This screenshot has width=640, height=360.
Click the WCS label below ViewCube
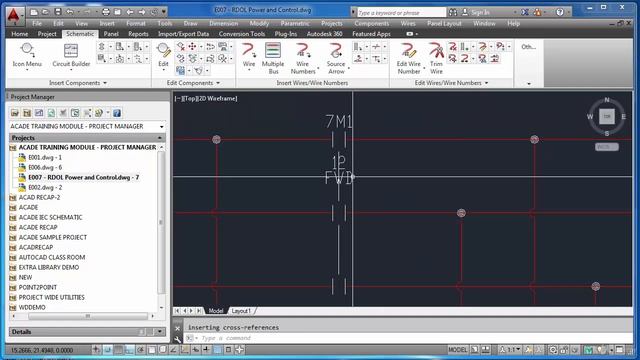pyautogui.click(x=607, y=147)
